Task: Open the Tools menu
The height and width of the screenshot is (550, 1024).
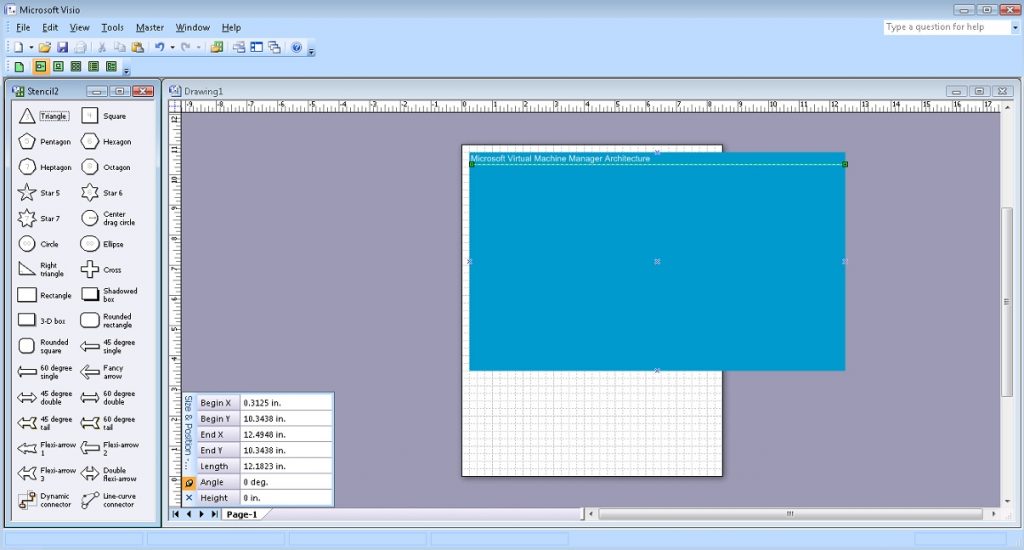Action: (112, 27)
